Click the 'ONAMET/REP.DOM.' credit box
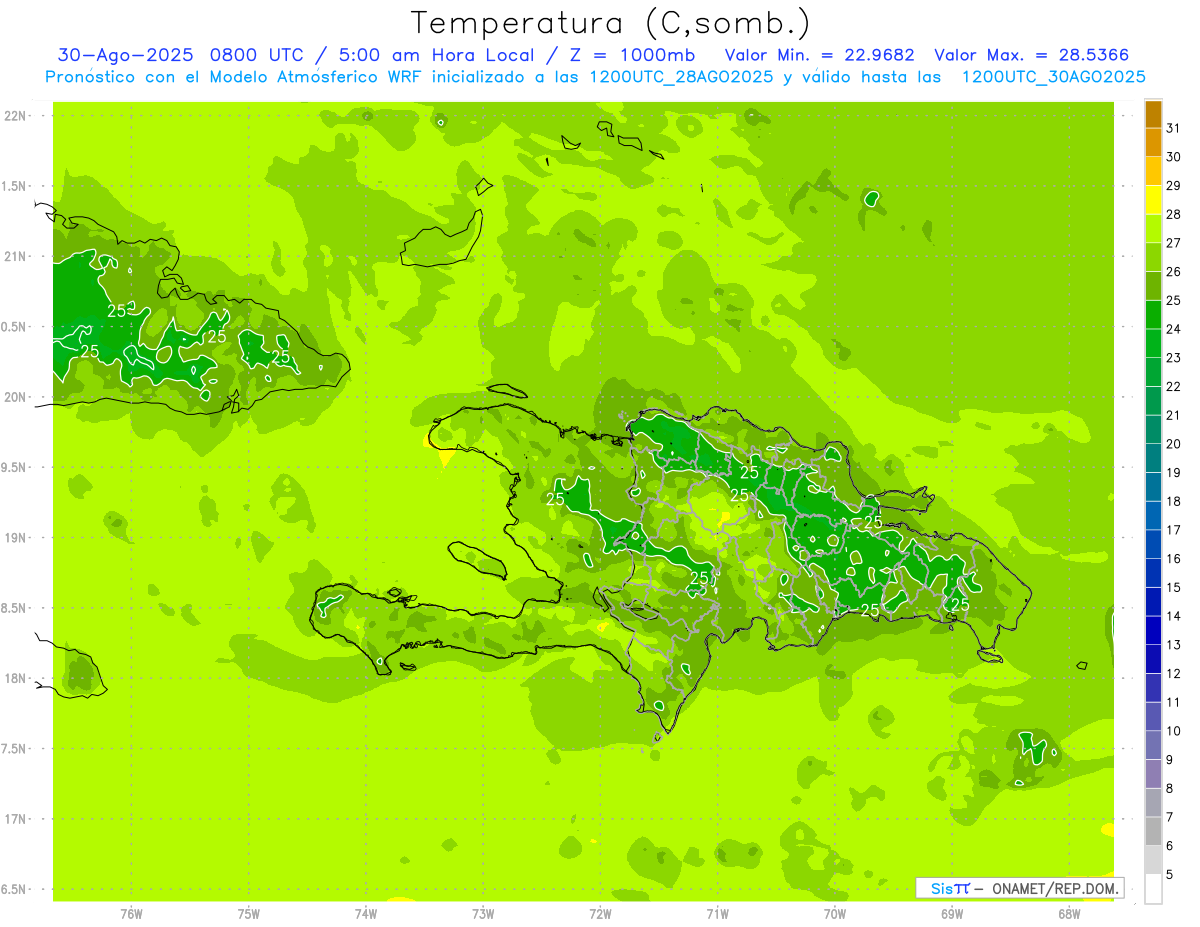 (x=1020, y=888)
